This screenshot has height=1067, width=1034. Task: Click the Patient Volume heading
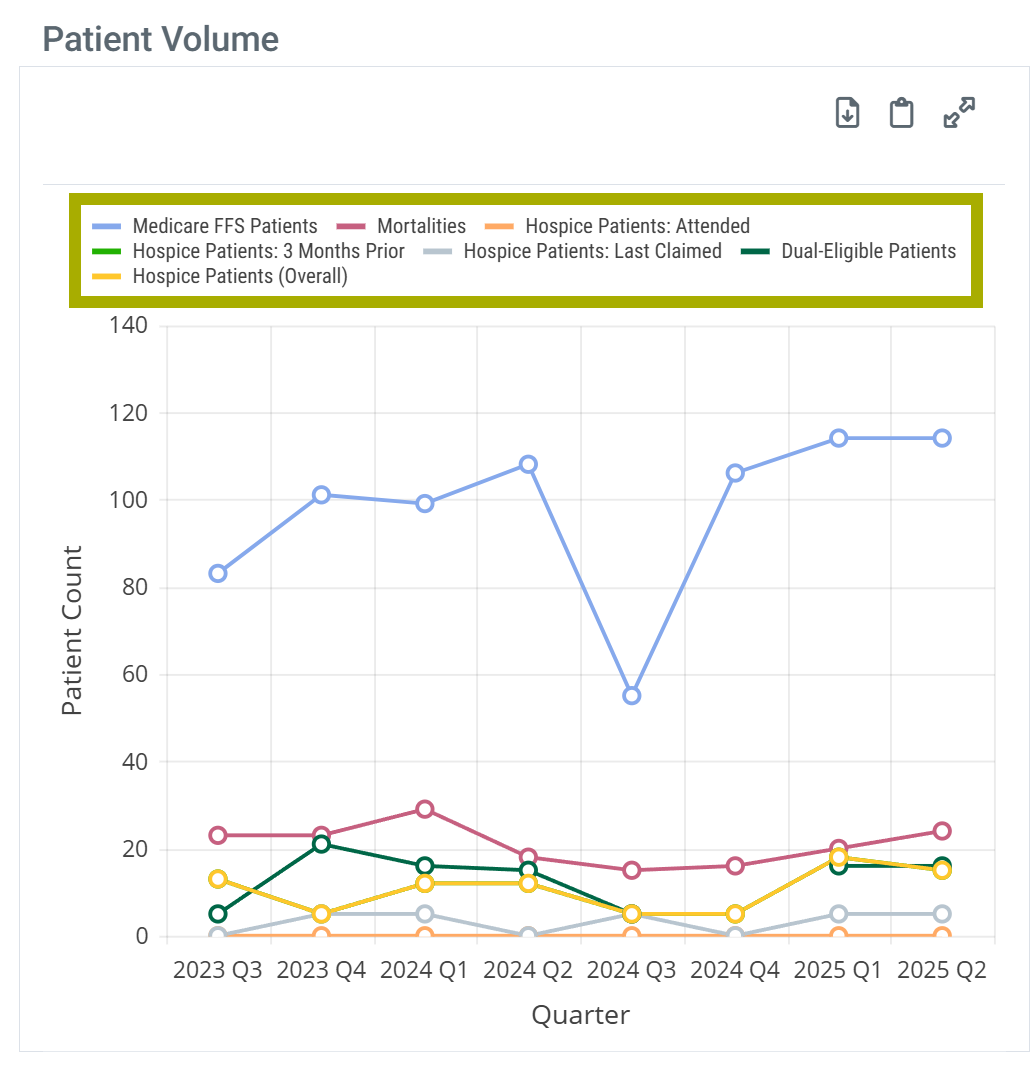(161, 39)
